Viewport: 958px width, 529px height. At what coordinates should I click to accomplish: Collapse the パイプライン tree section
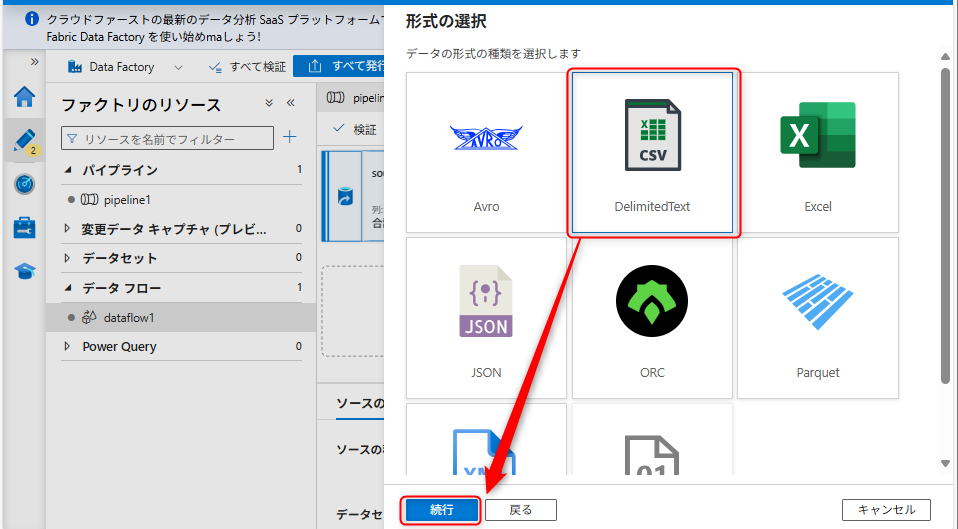(68, 170)
